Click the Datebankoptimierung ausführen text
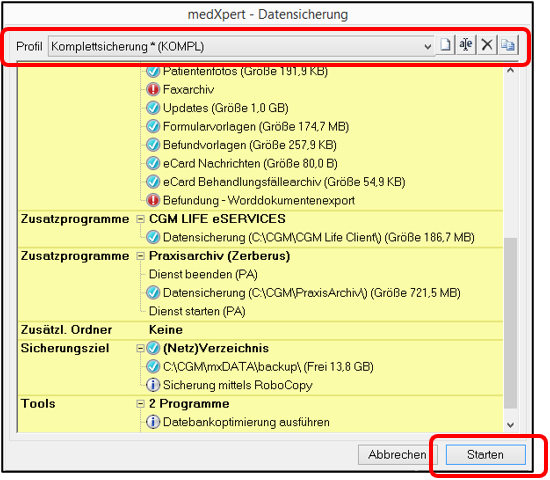 [x=246, y=422]
